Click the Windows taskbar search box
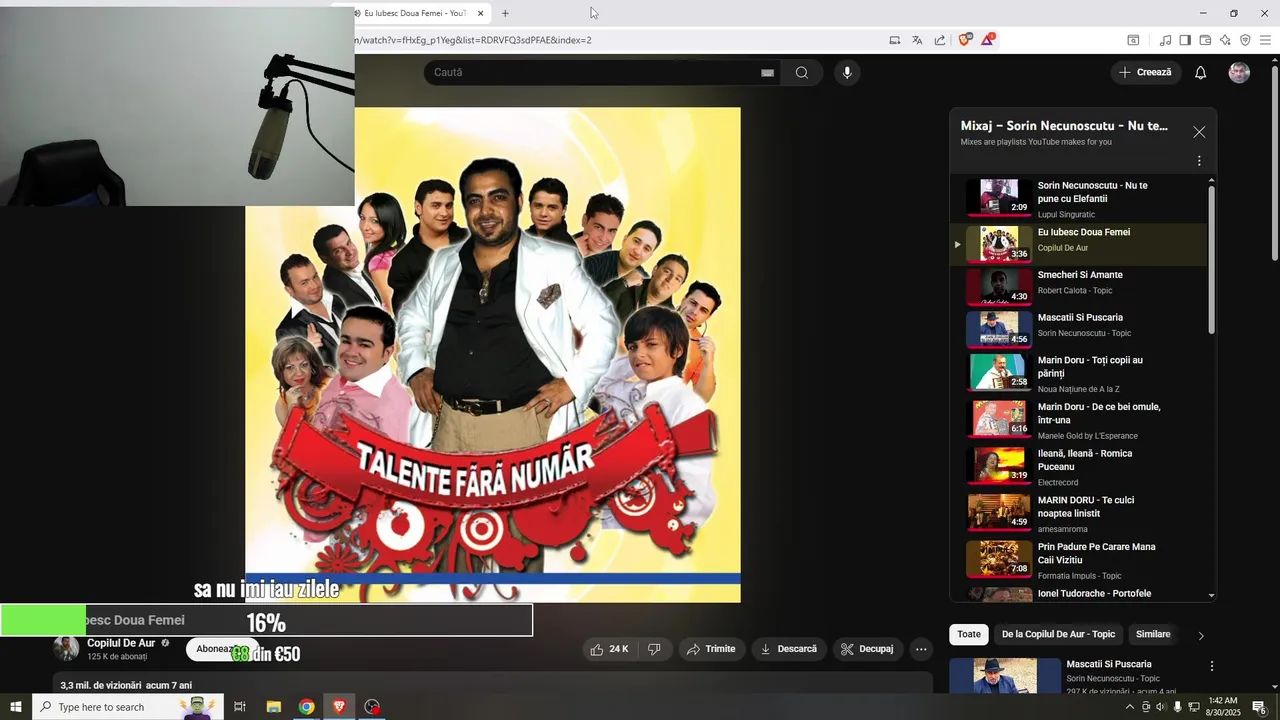Image resolution: width=1280 pixels, height=720 pixels. point(128,707)
